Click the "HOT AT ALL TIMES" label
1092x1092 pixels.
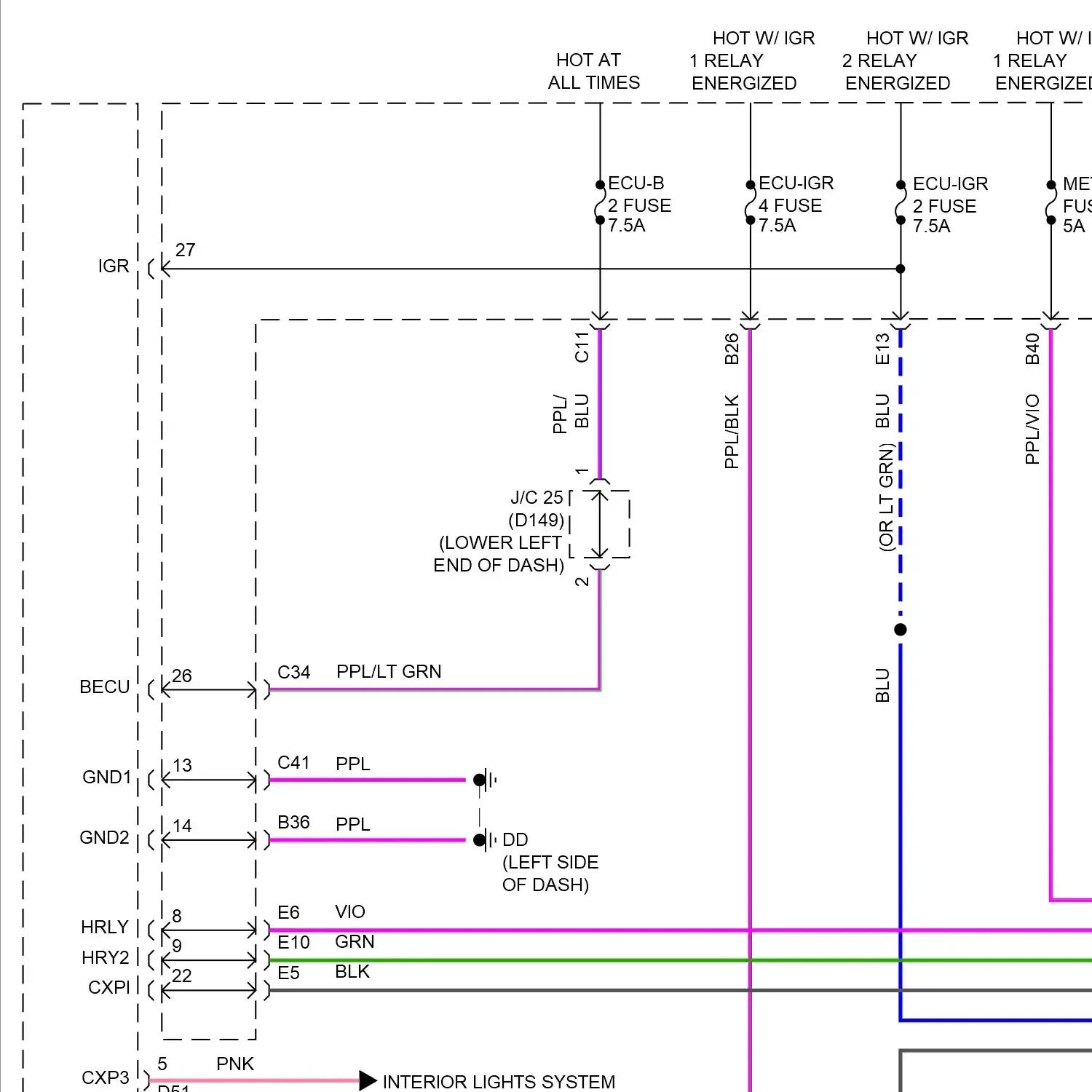point(594,71)
